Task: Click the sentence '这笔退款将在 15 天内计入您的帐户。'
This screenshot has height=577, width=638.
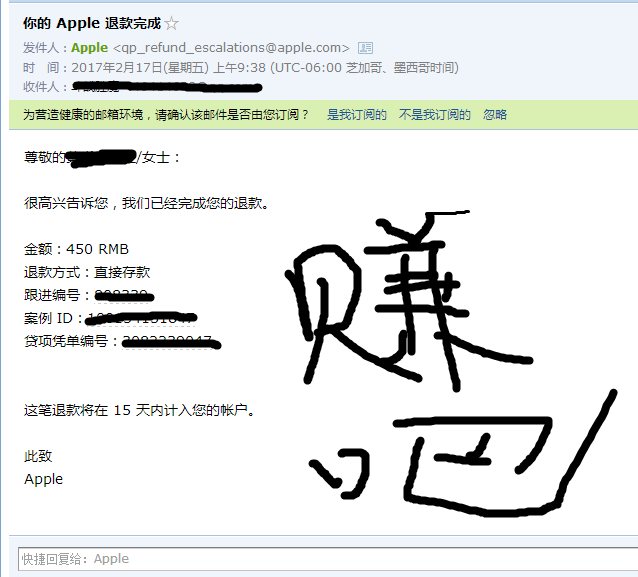Action: (x=139, y=410)
